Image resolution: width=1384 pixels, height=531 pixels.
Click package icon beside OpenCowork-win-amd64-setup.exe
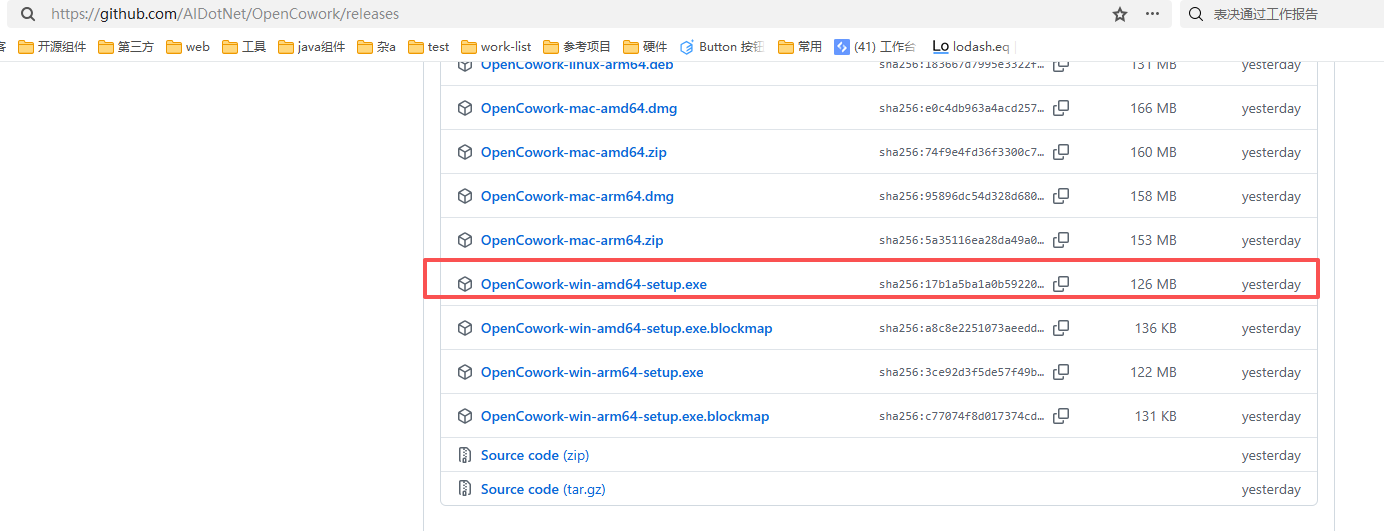tap(464, 284)
